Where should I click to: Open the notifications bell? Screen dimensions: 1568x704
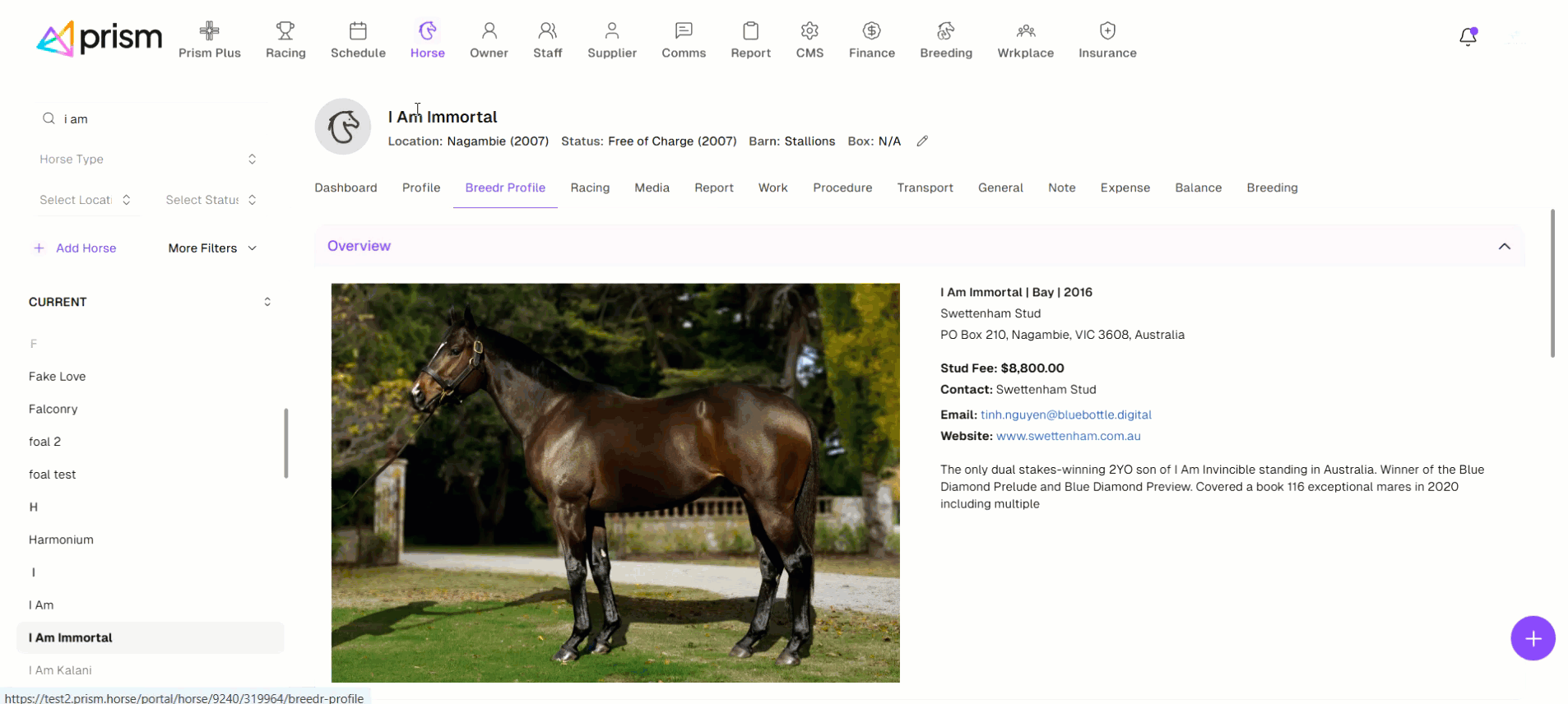pos(1468,37)
